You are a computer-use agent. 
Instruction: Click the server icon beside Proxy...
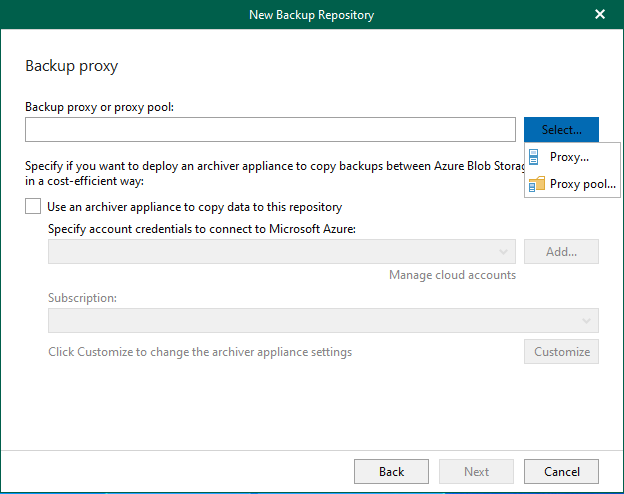(x=534, y=157)
